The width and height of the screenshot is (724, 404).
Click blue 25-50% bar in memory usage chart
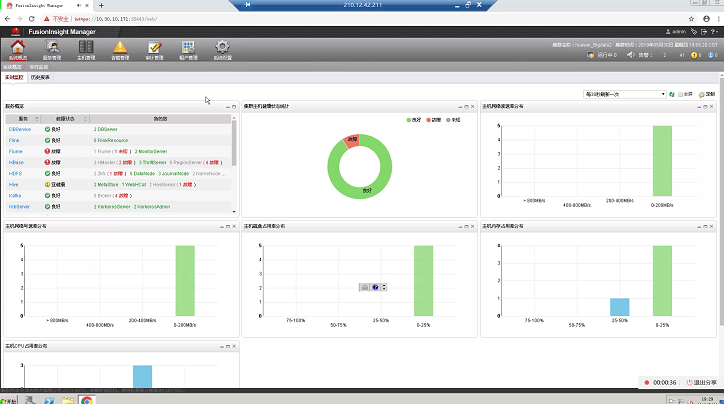click(x=619, y=307)
